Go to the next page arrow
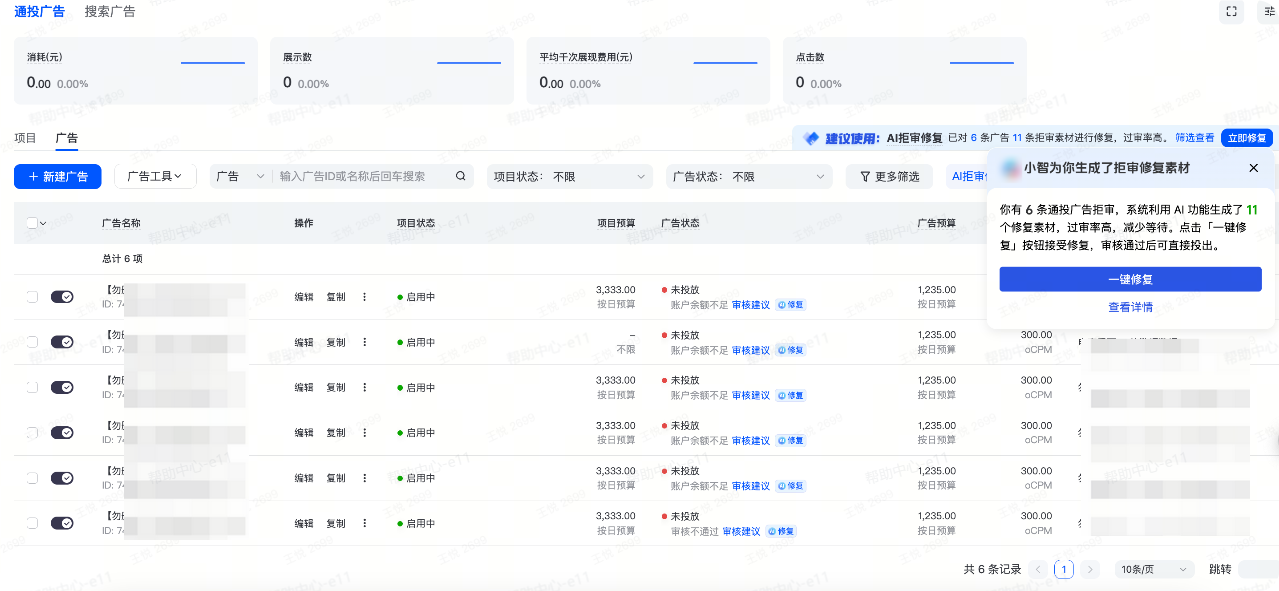Image resolution: width=1279 pixels, height=591 pixels. tap(1090, 569)
